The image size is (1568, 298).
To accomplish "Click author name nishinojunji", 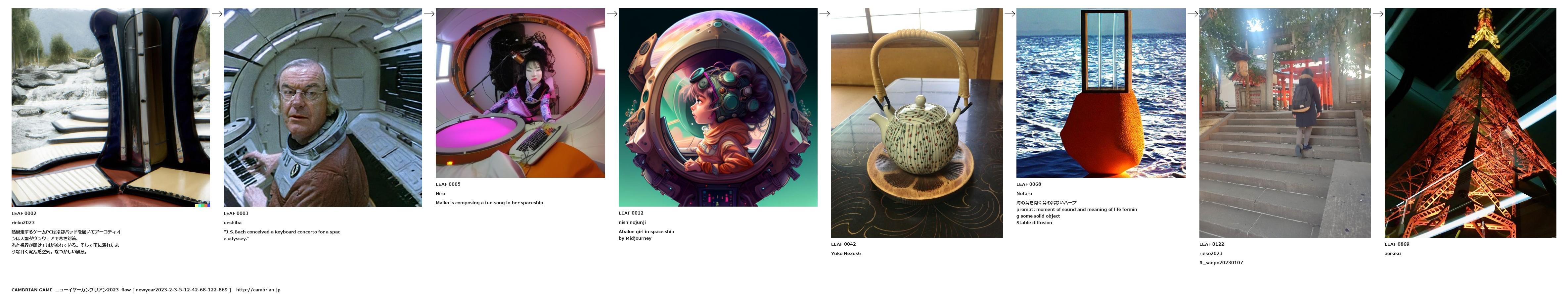I will [632, 223].
